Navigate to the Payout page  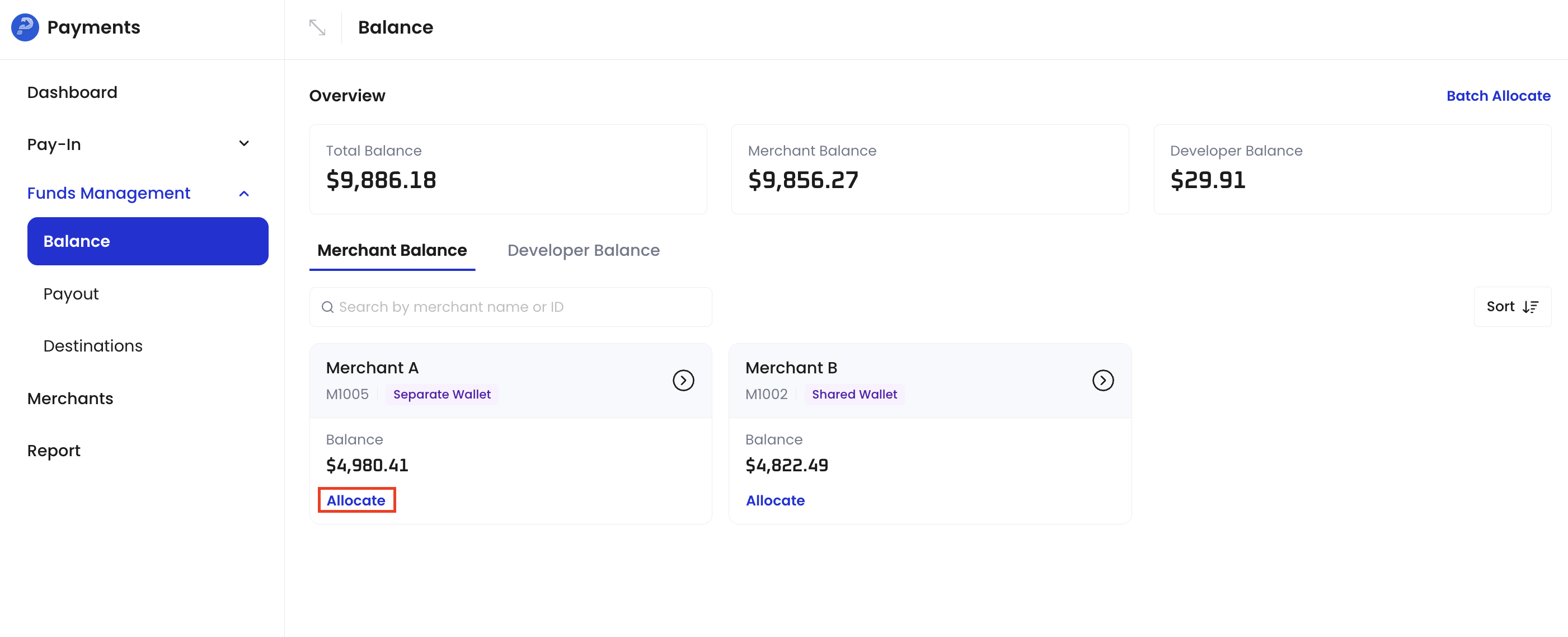pos(71,293)
